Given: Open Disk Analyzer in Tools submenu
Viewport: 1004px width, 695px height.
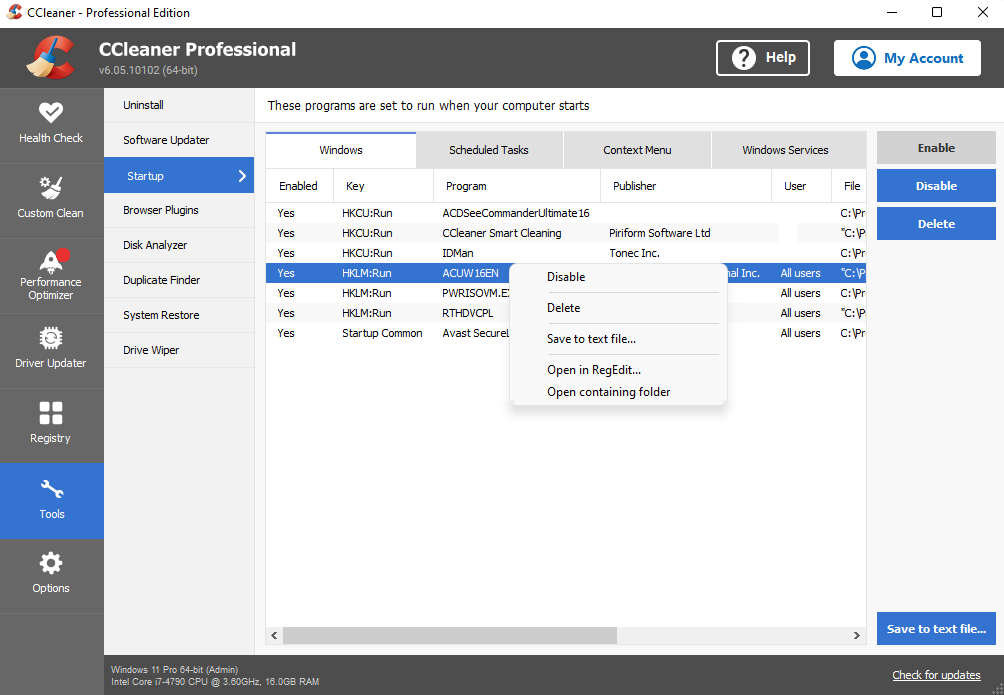Looking at the screenshot, I should (179, 245).
